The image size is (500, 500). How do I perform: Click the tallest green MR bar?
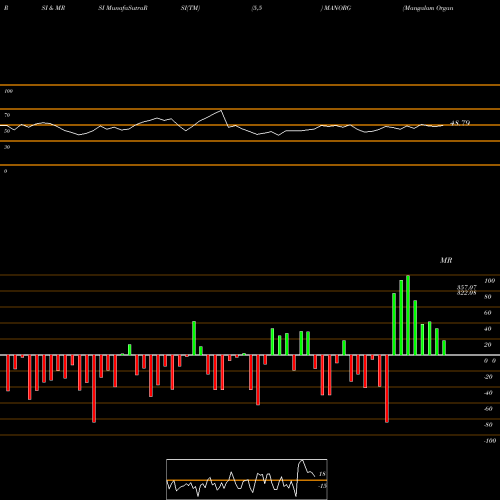tap(408, 315)
